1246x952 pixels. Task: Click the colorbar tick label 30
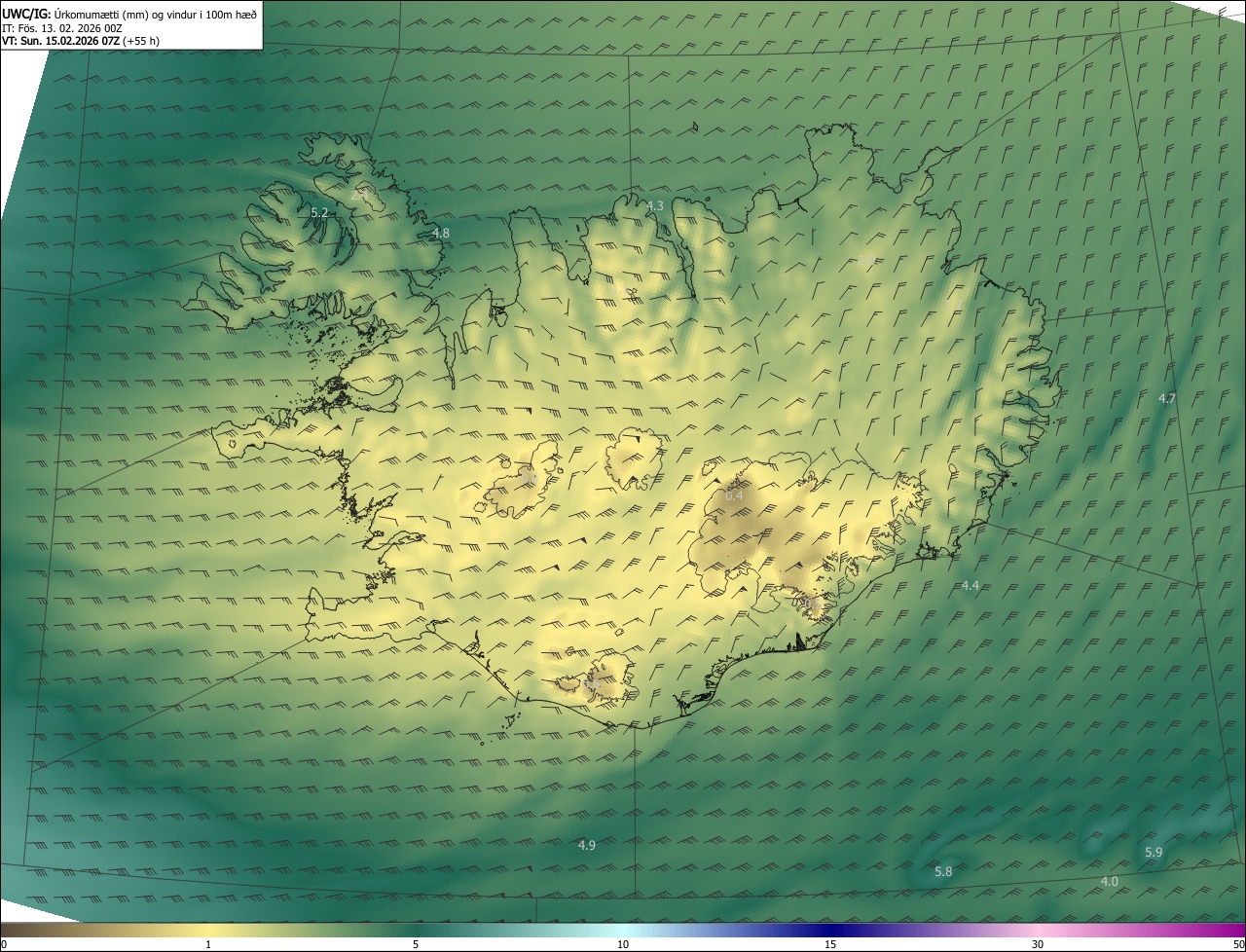1038,944
